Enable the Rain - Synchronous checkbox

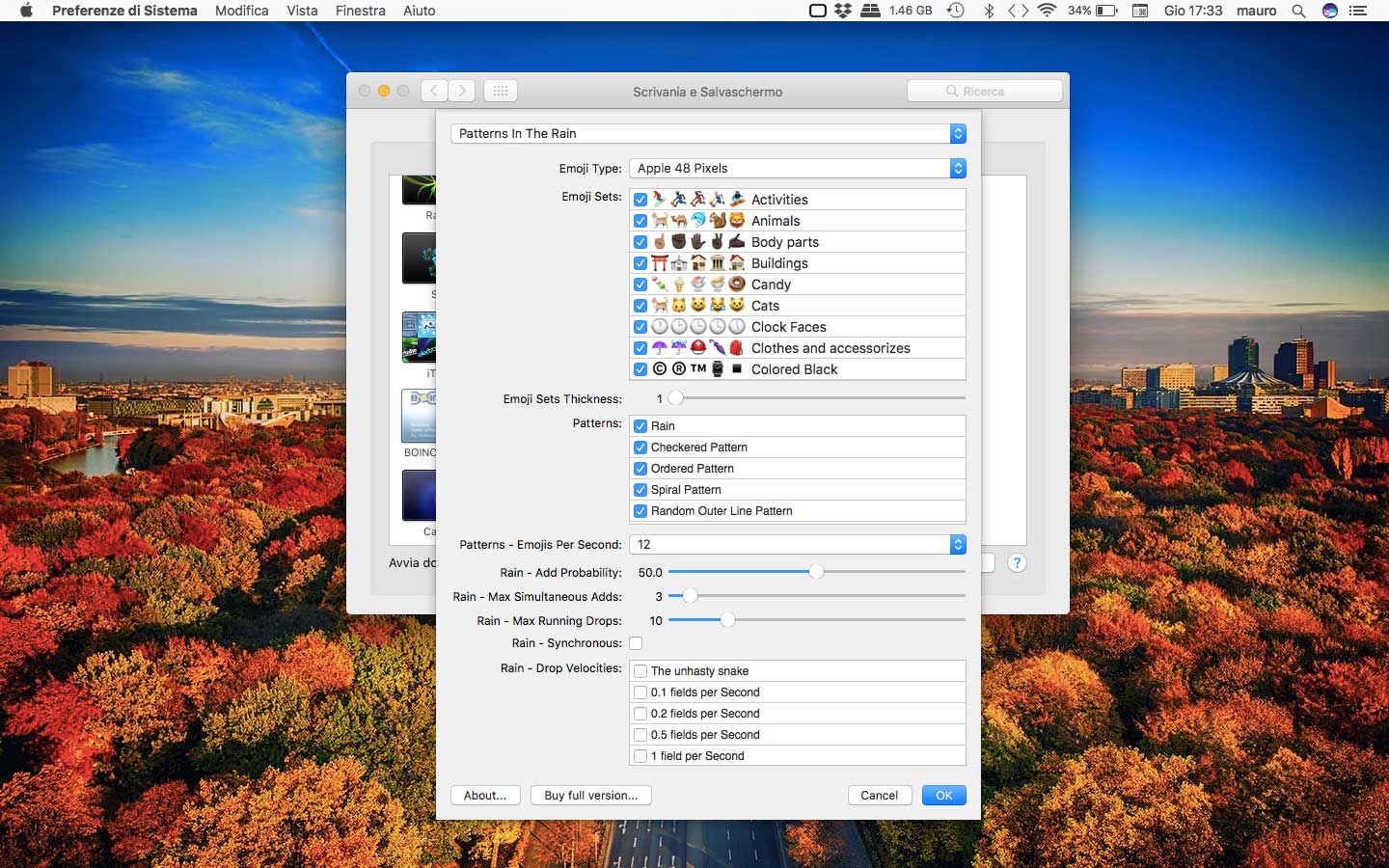pos(636,643)
